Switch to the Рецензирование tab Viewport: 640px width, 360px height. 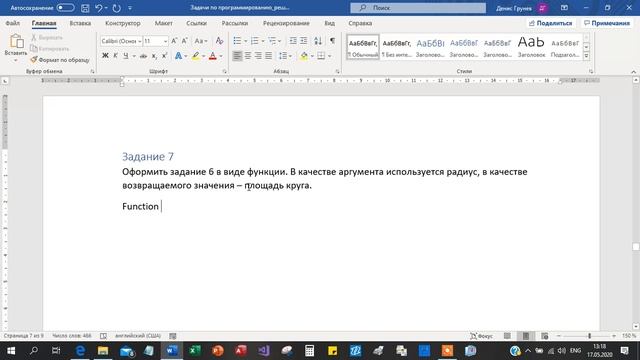tap(286, 23)
